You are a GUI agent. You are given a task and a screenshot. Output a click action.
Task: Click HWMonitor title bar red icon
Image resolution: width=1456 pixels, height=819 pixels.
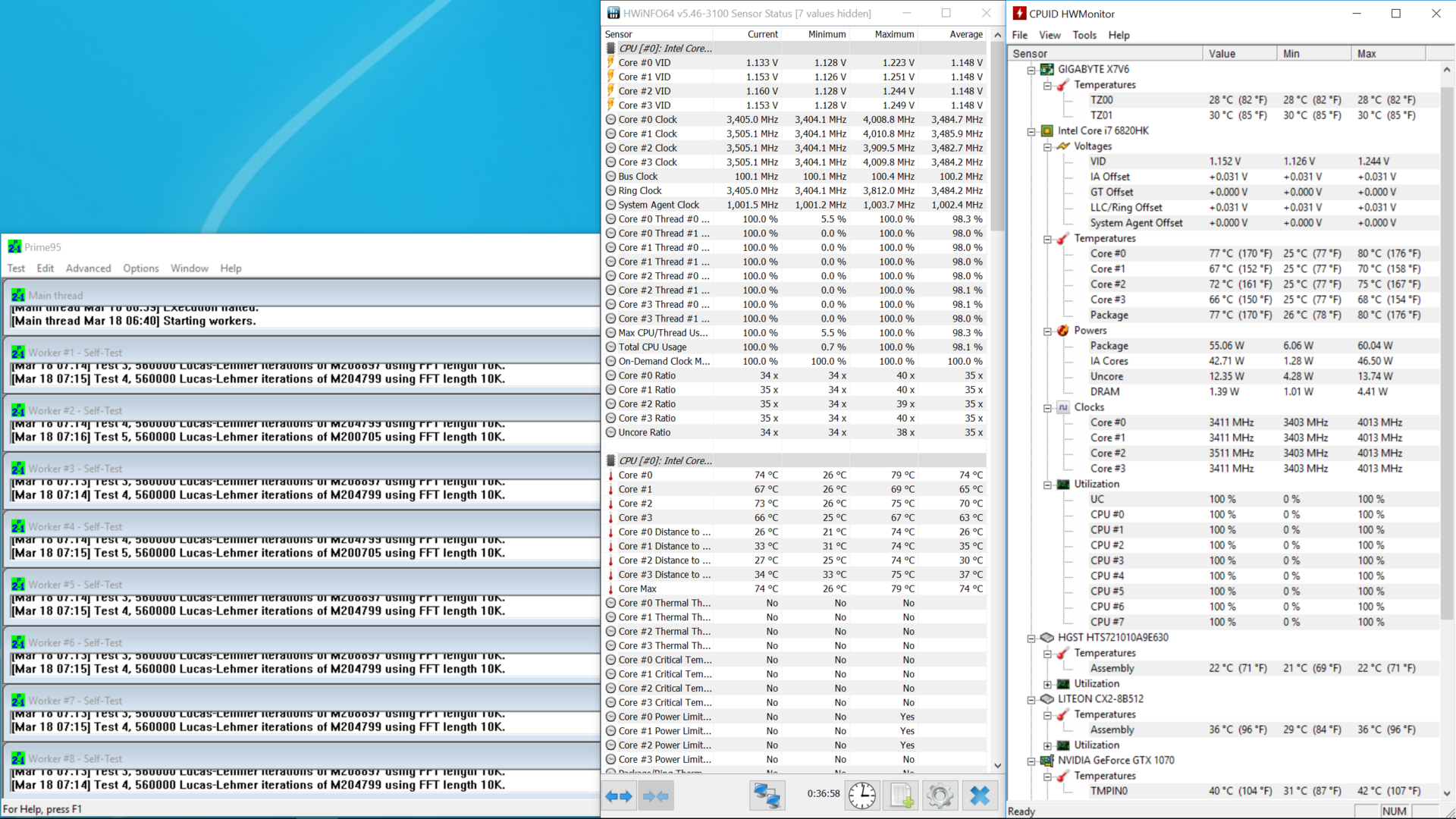point(1019,14)
